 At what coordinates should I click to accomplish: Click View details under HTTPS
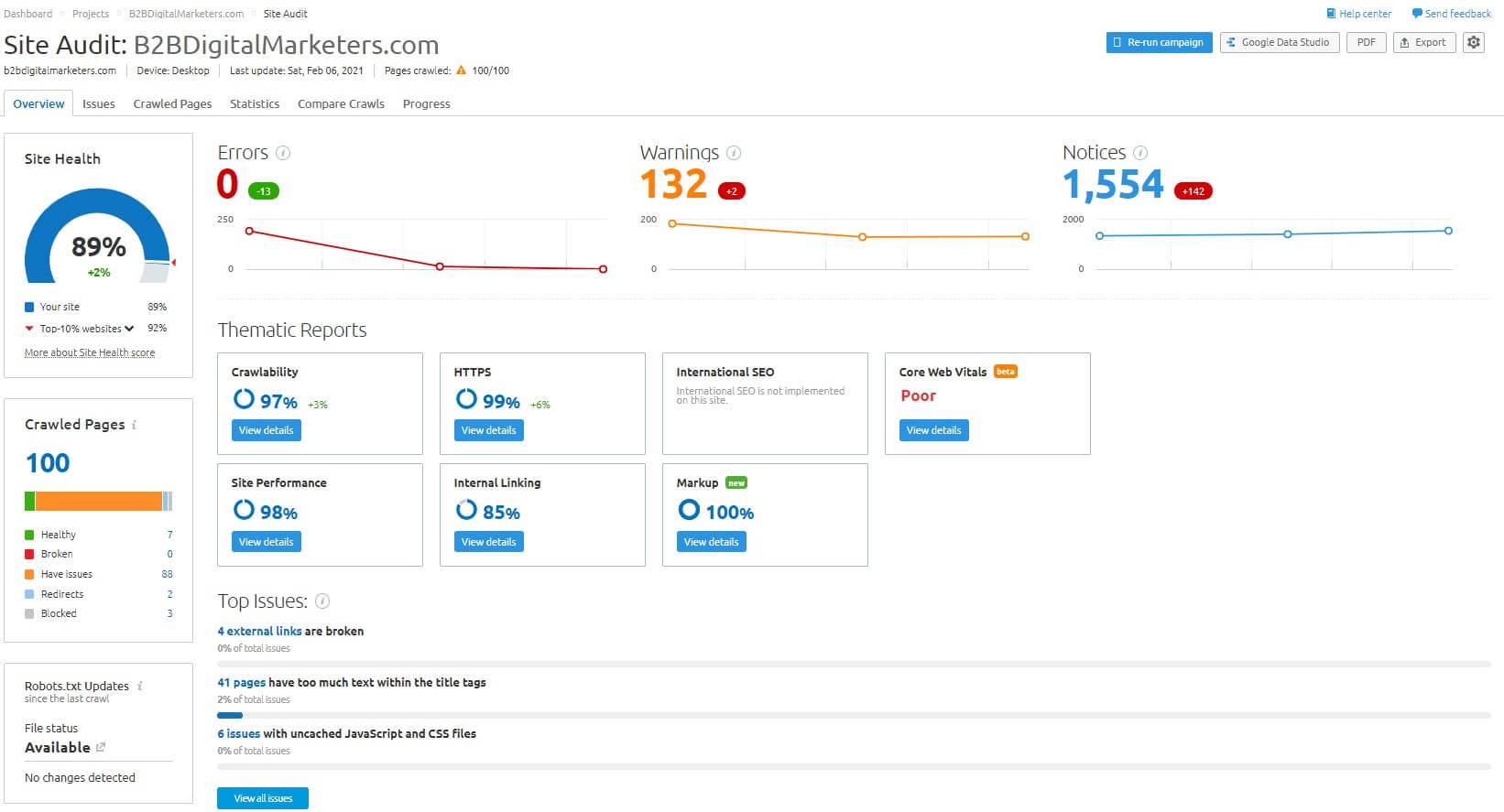tap(488, 430)
